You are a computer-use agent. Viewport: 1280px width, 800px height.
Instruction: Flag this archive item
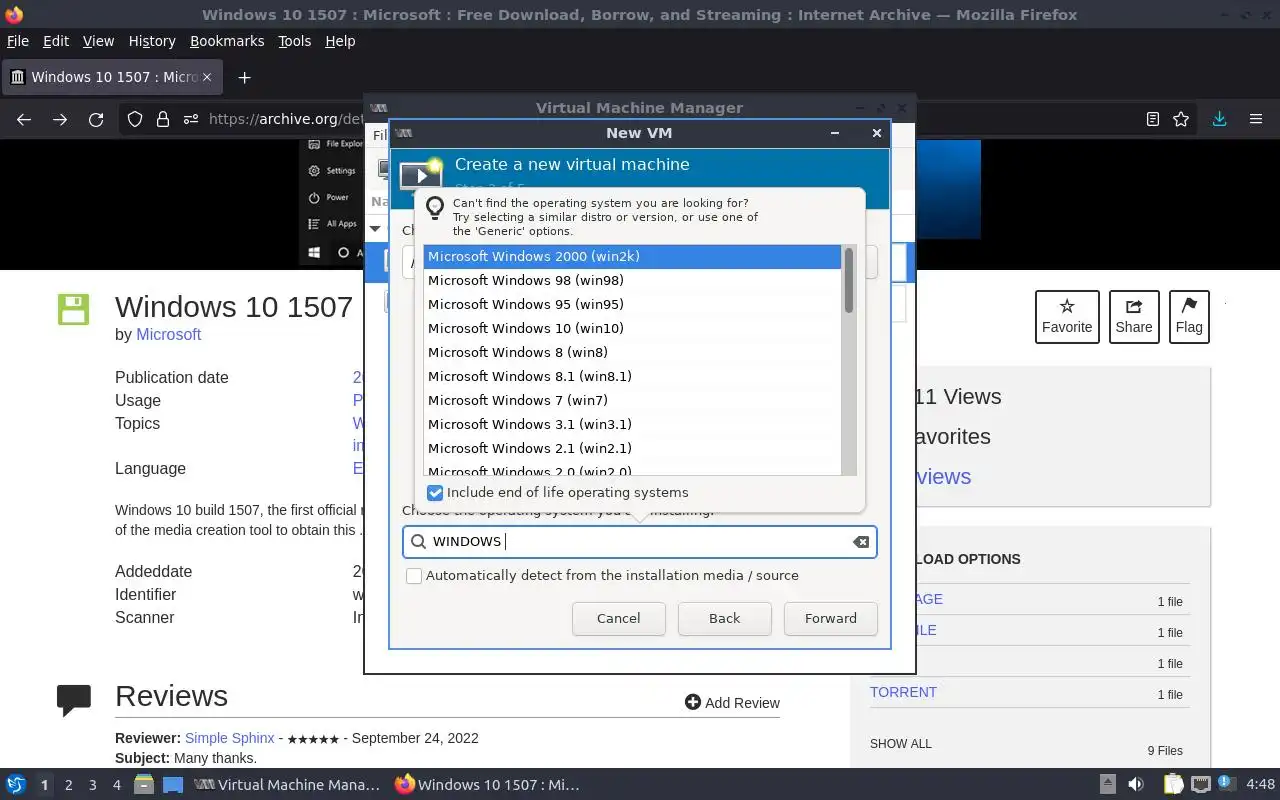[x=1189, y=317]
